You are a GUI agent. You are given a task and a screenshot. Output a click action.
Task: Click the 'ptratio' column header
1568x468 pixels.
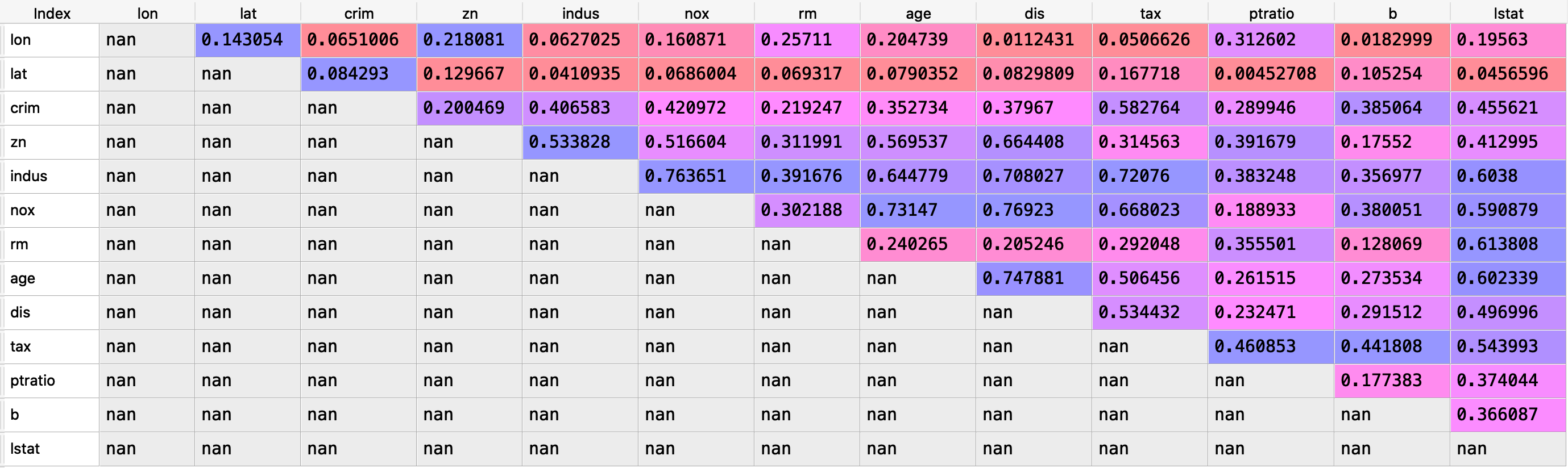(x=1271, y=12)
